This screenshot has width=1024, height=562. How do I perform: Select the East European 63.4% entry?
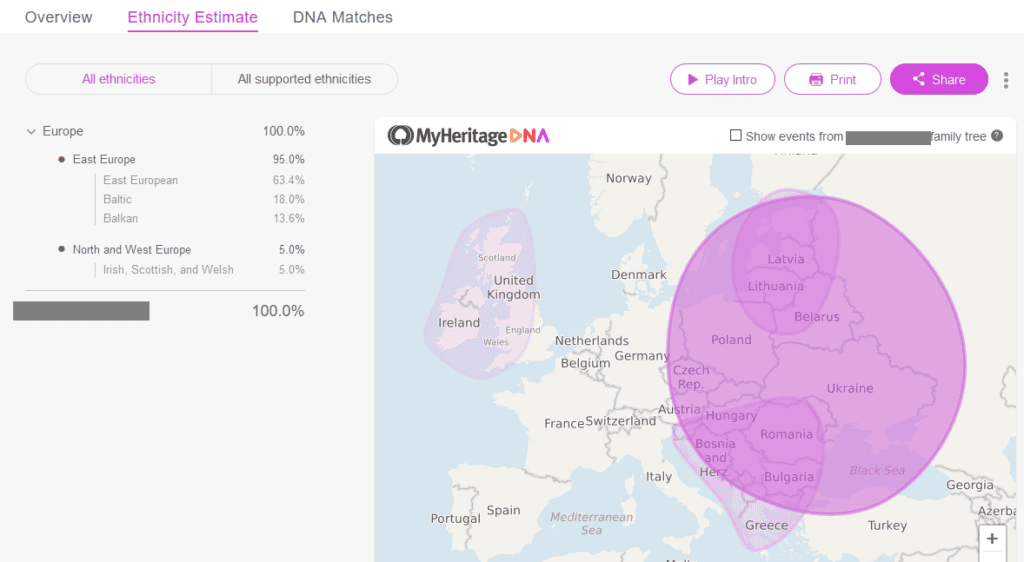204,180
